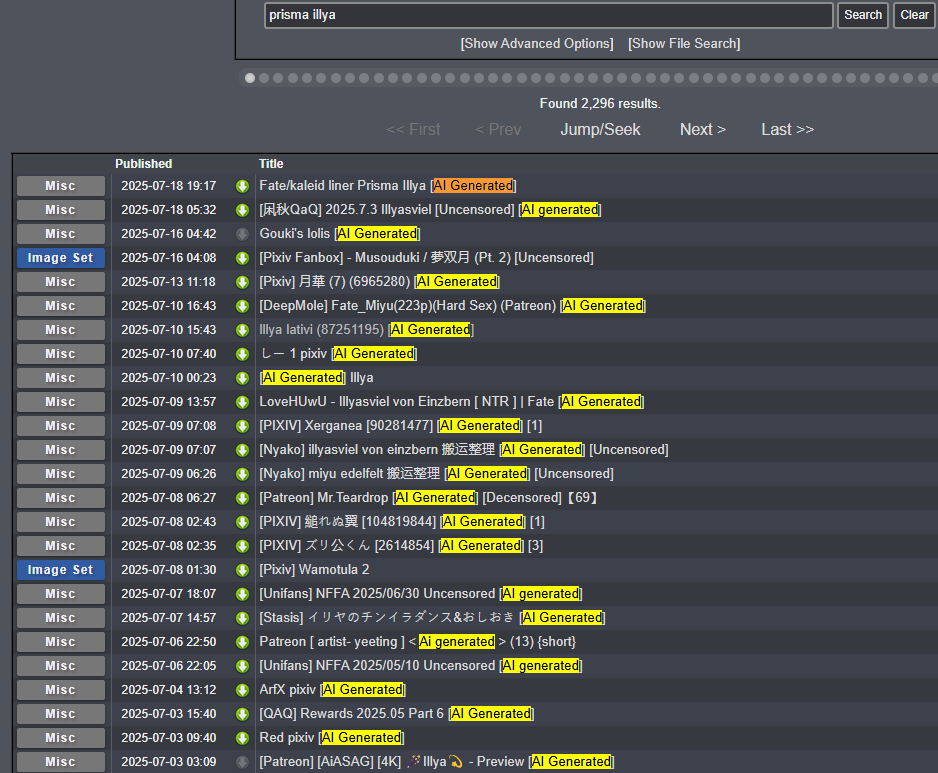
Task: Go to the Next results page
Action: click(x=703, y=129)
